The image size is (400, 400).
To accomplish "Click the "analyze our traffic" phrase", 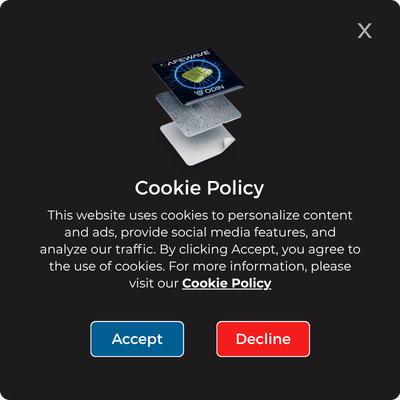I will pos(98,250).
